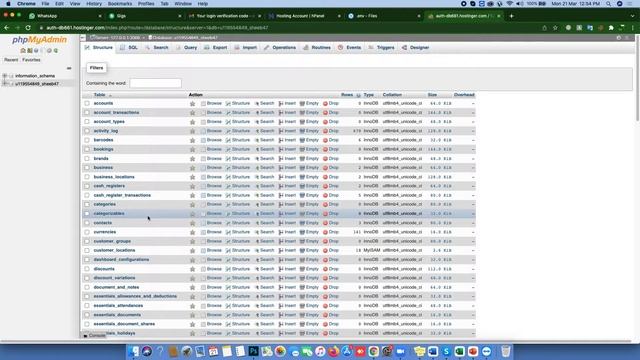Open the Routines tab

[x=317, y=48]
